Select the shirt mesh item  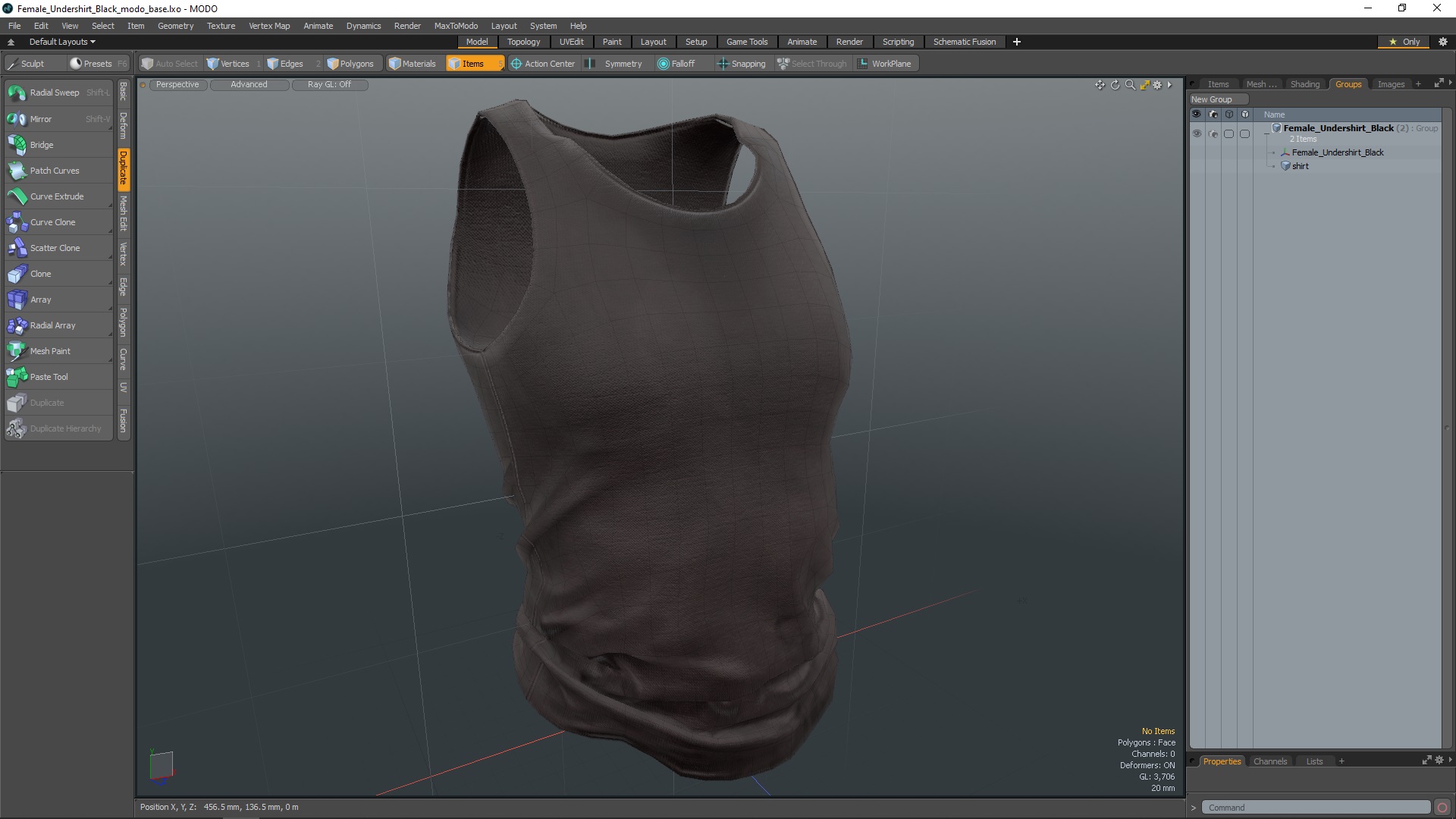coord(1300,166)
